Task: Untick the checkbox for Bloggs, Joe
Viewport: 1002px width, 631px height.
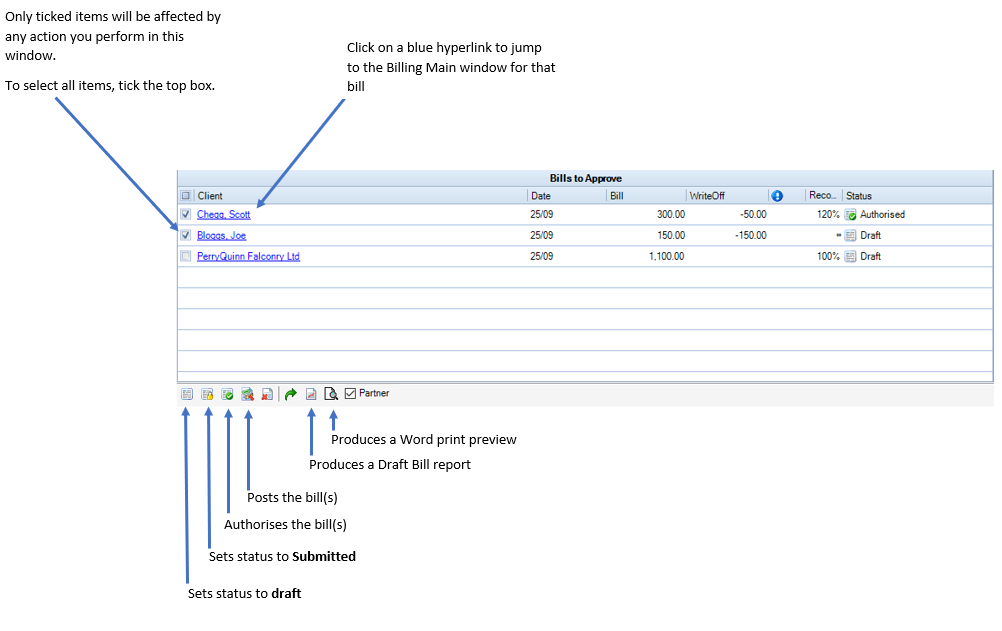Action: coord(186,235)
